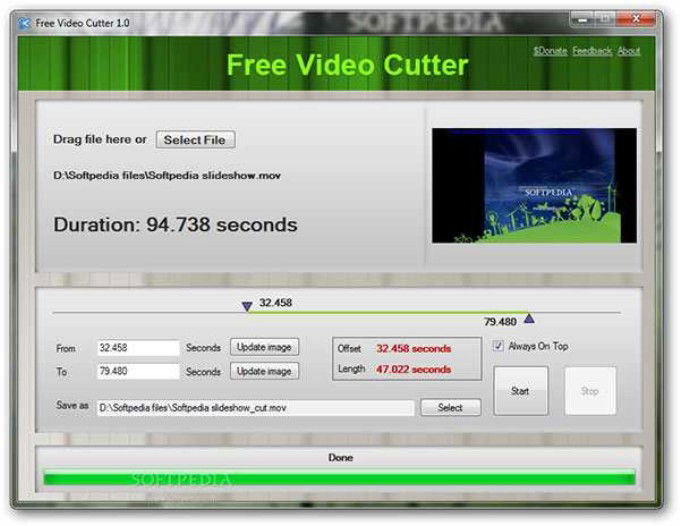Click the Free Video Cutter title bar icon

(24, 23)
